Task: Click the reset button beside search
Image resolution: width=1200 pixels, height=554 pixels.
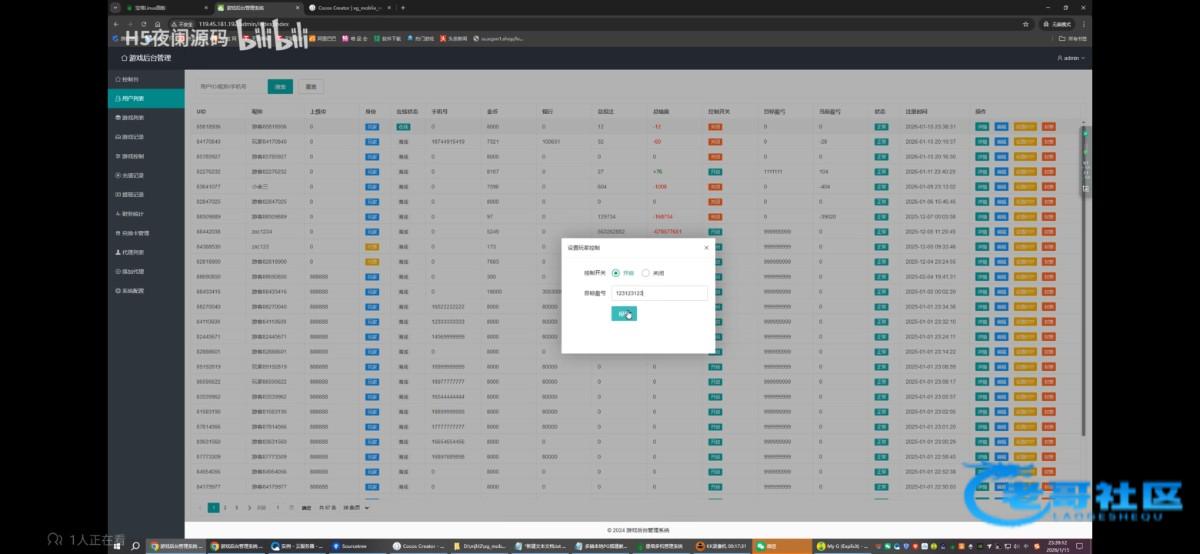Action: click(x=311, y=87)
